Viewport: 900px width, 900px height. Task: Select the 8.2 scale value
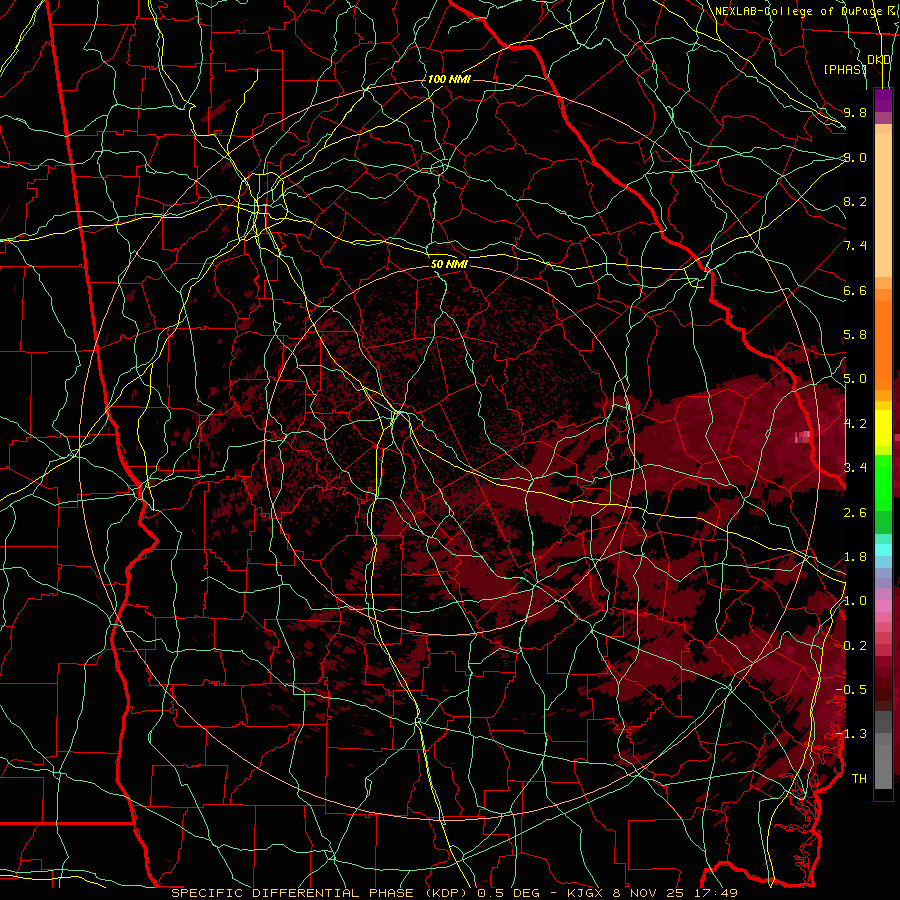click(x=855, y=201)
